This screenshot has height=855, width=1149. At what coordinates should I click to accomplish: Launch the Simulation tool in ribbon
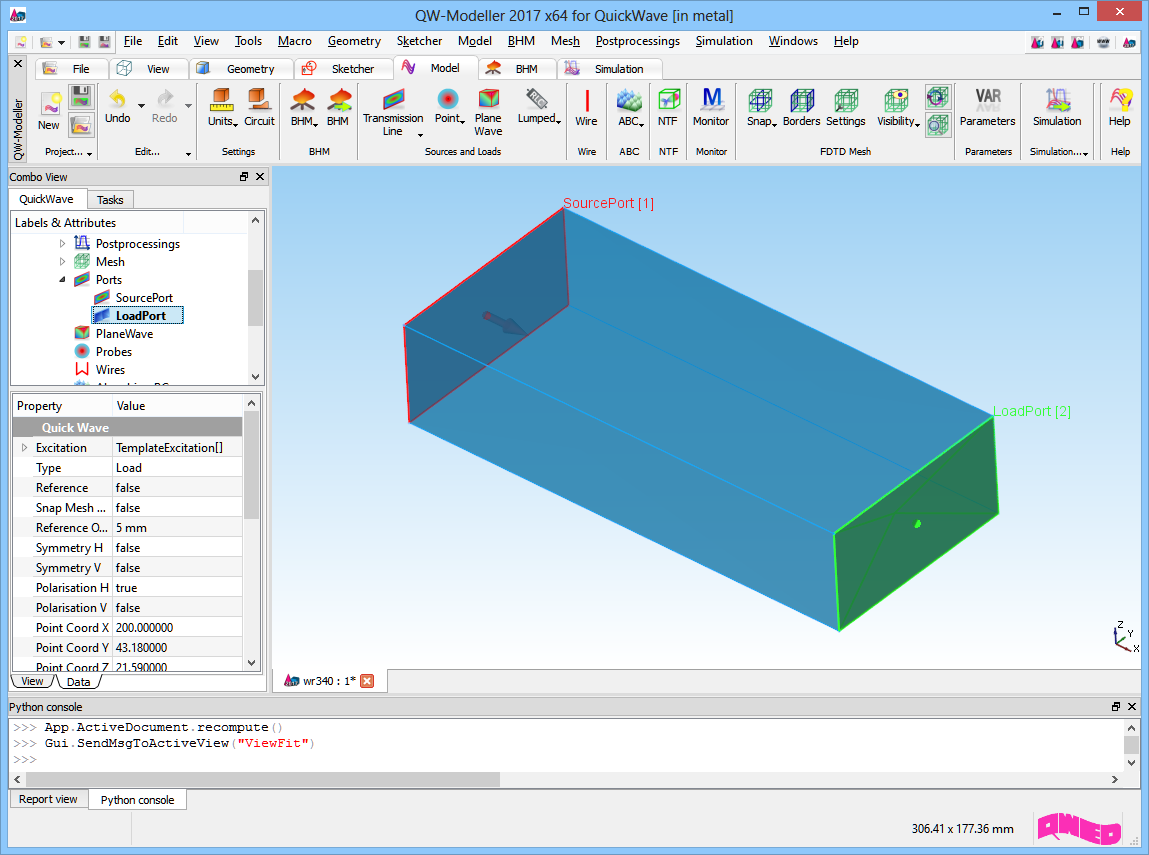pyautogui.click(x=1057, y=107)
